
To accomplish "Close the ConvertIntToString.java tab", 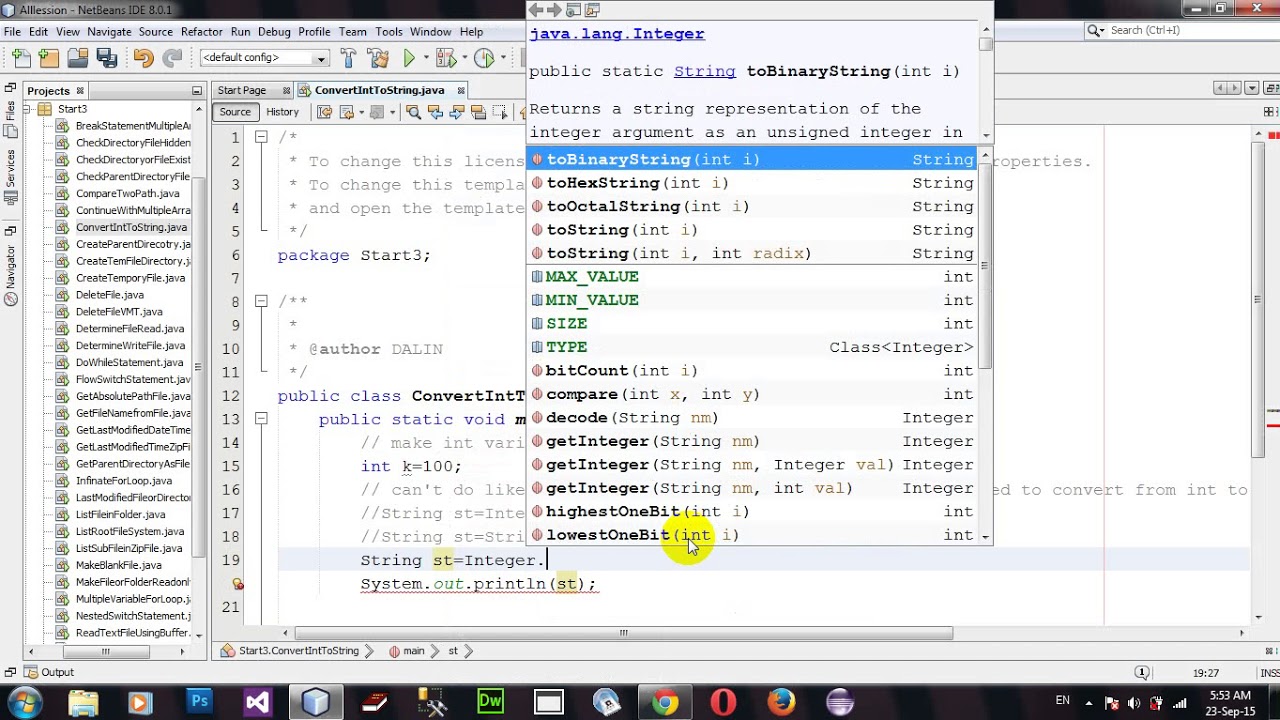I will tap(460, 90).
